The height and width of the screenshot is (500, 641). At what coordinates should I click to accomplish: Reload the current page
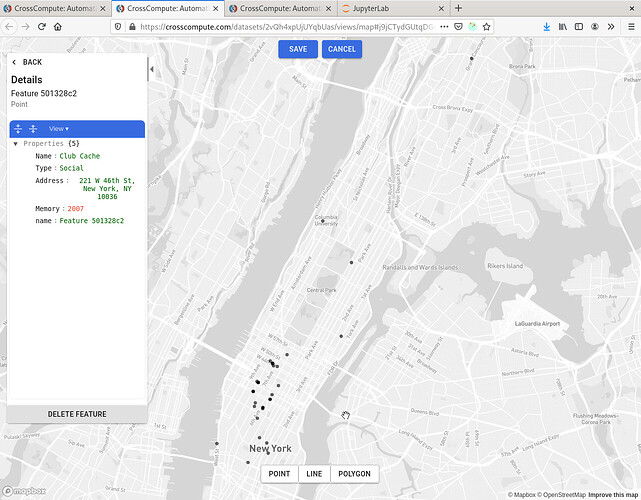[x=41, y=27]
